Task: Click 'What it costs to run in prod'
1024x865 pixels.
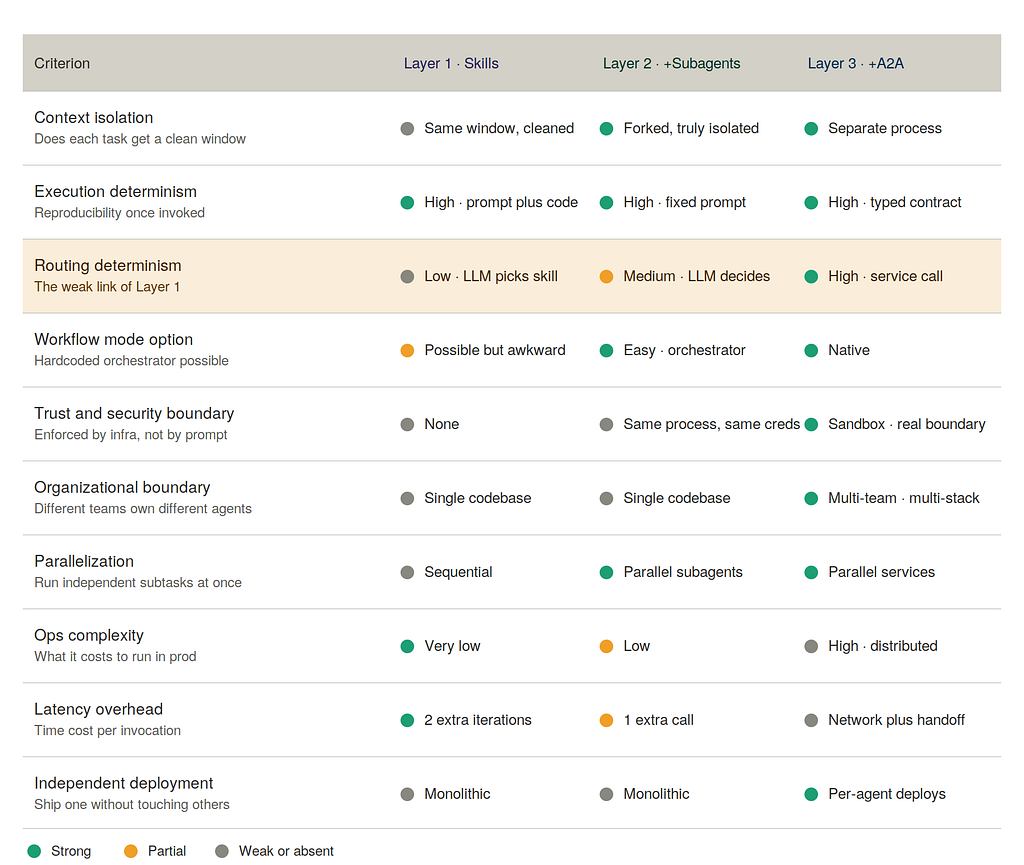Action: point(115,656)
